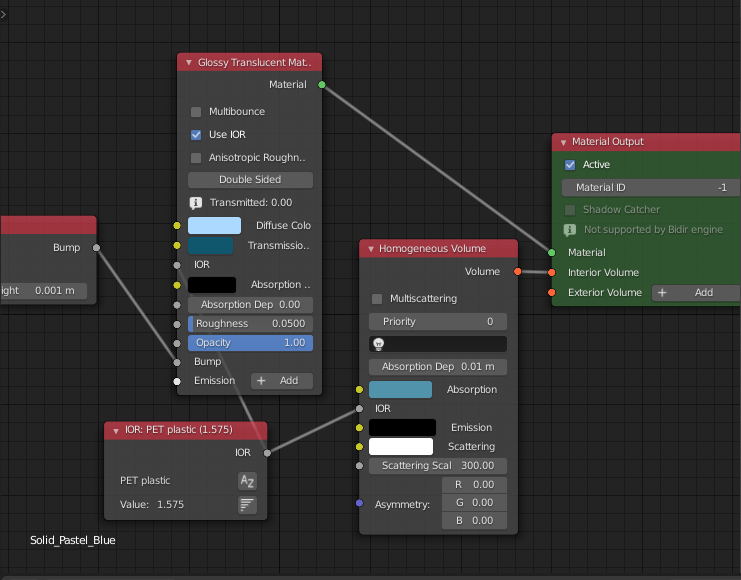Screen dimensions: 741x580
Task: Click the list icon beside IOR value
Action: 247,505
